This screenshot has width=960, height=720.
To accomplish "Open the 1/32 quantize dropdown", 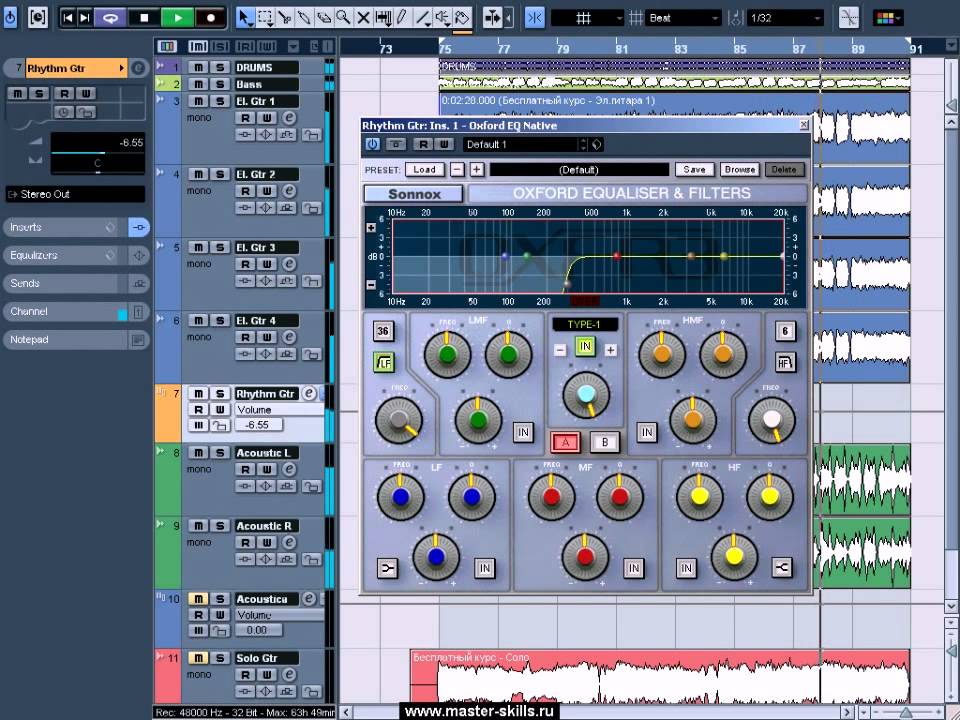I will click(x=785, y=18).
